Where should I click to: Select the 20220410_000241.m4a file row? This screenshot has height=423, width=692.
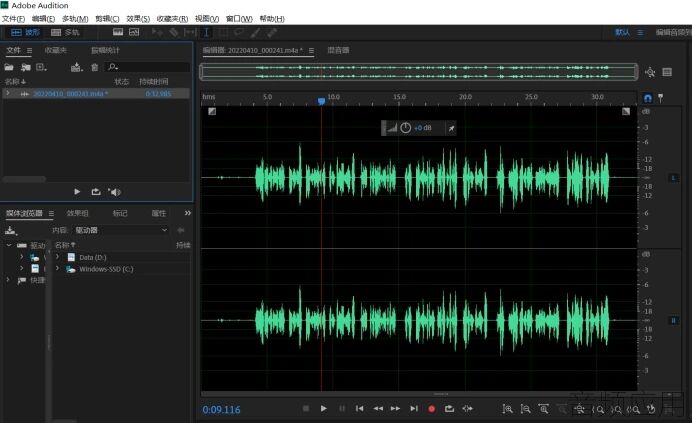pos(96,94)
